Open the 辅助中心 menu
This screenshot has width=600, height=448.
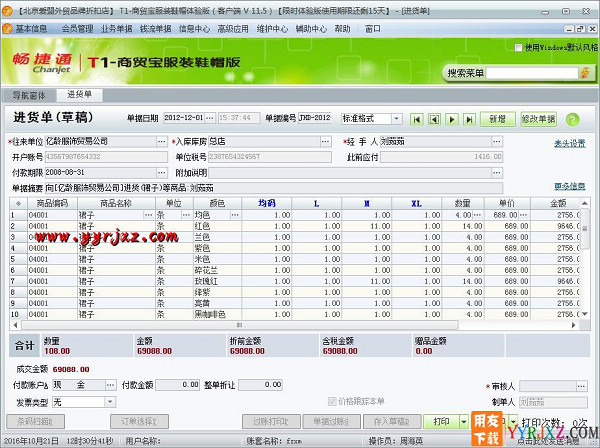[x=311, y=29]
